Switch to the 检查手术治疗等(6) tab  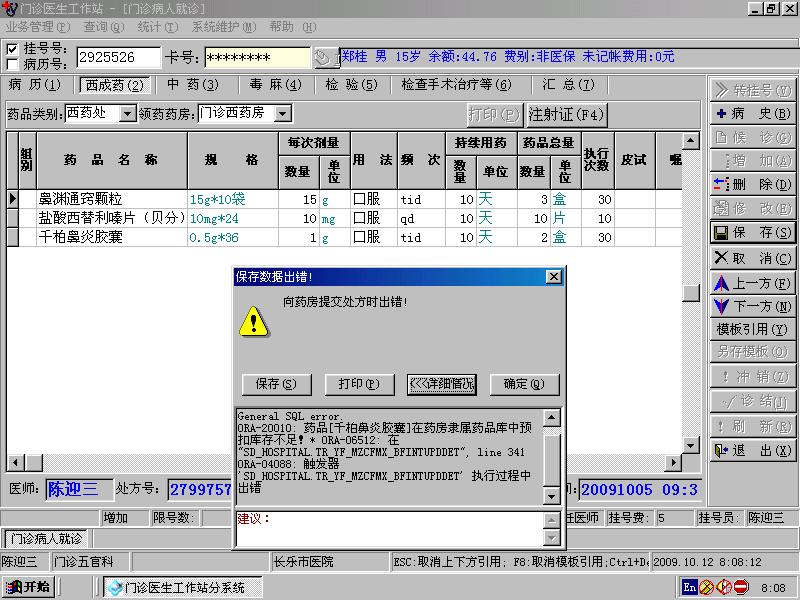[x=456, y=85]
